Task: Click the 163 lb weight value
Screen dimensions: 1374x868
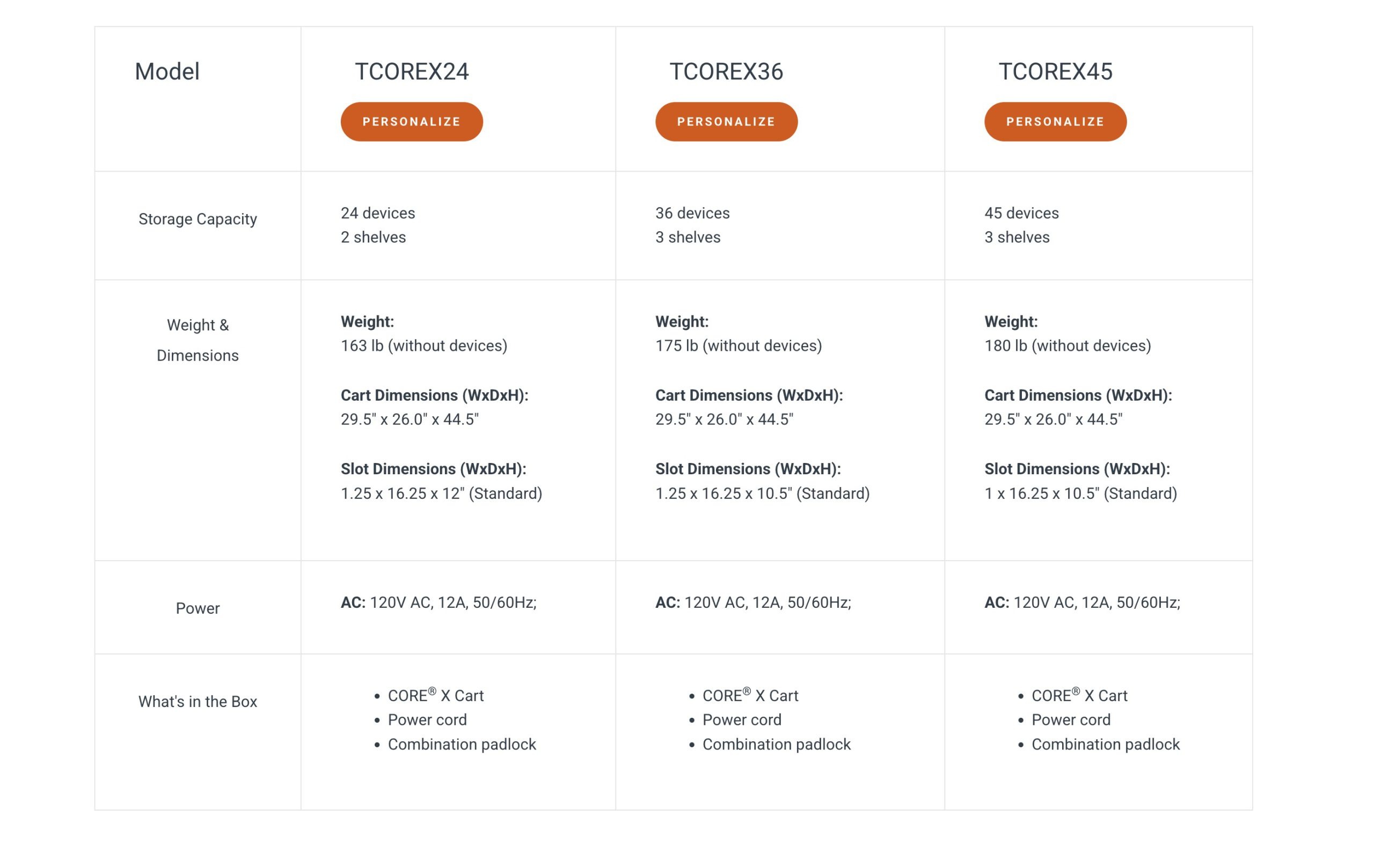Action: tap(423, 345)
